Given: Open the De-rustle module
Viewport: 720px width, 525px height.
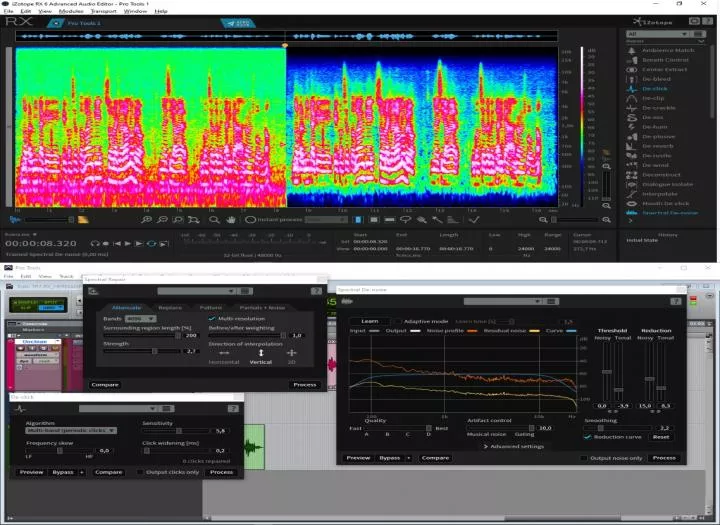Looking at the screenshot, I should 657,156.
